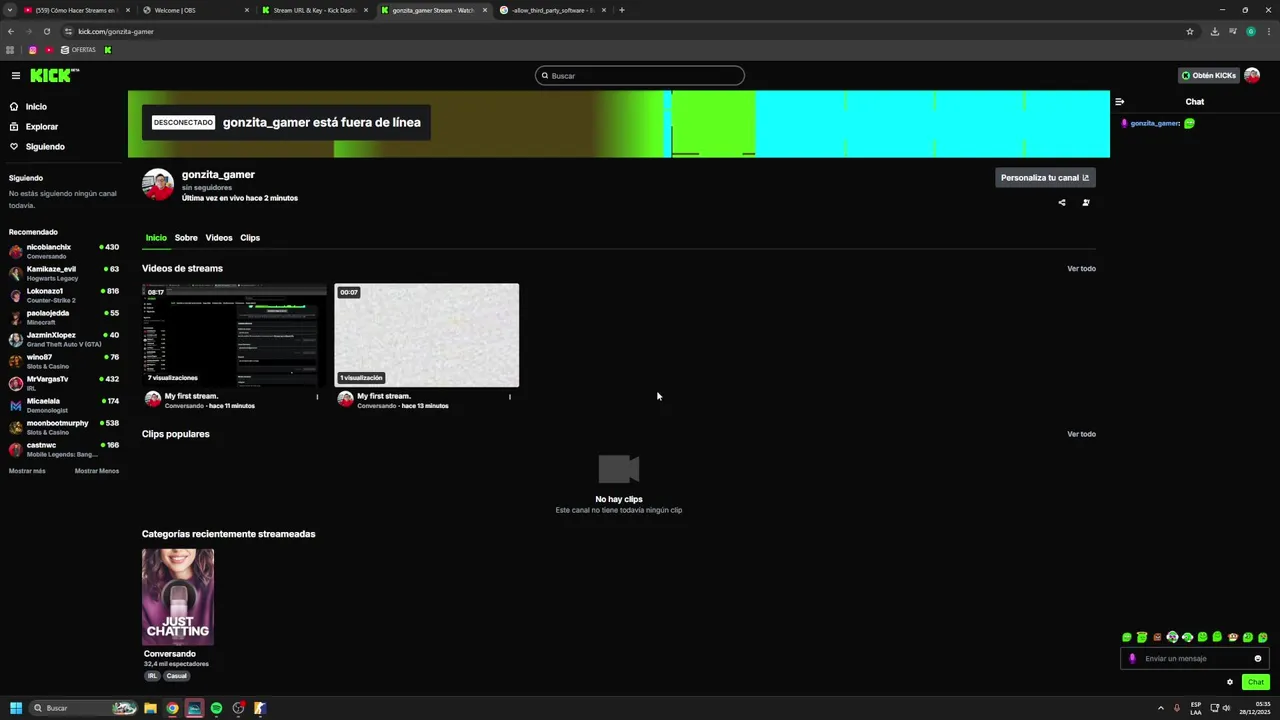
Task: Click Personaliza tu canal button
Action: pyautogui.click(x=1045, y=178)
